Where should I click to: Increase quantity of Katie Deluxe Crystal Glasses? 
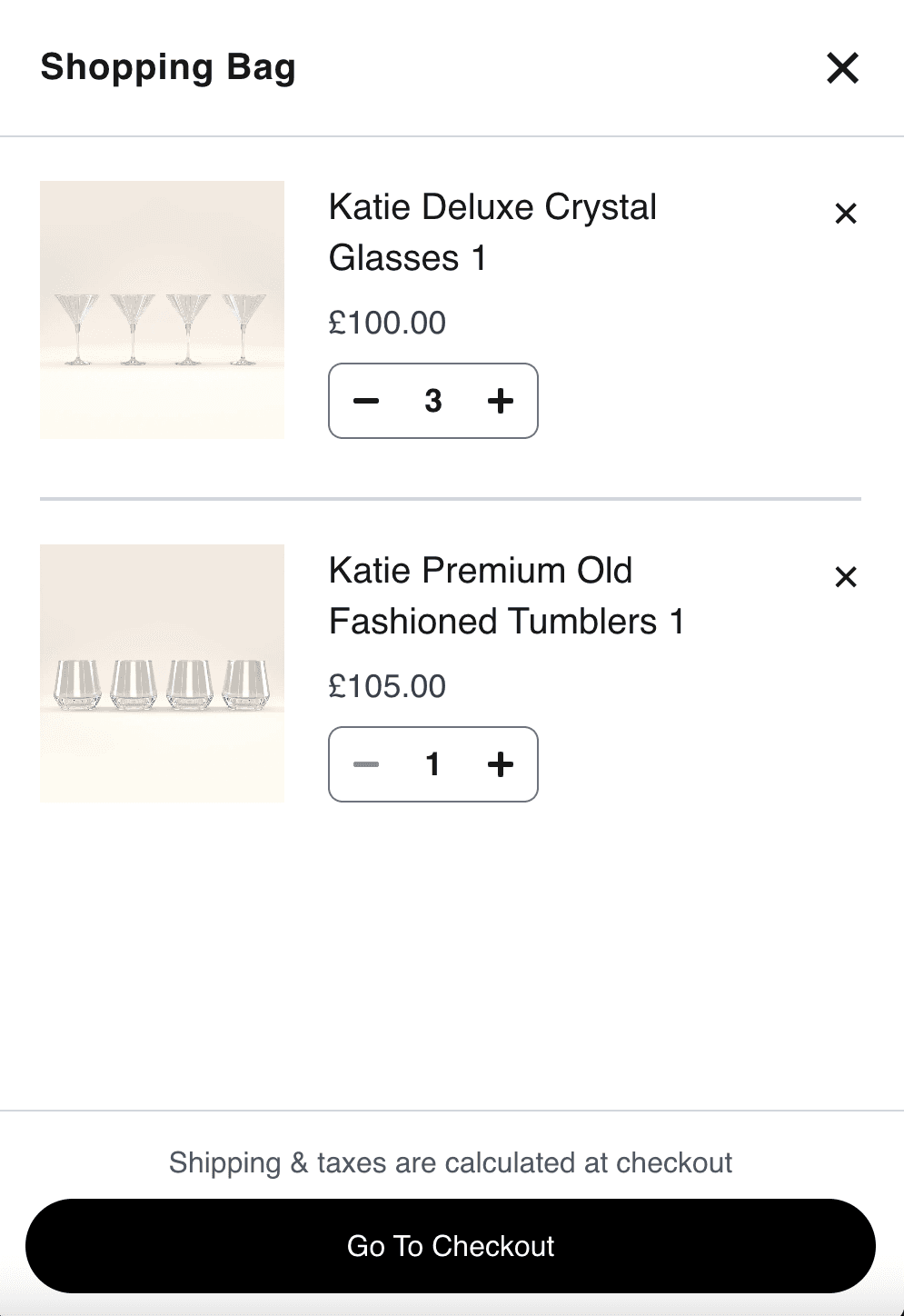click(501, 401)
